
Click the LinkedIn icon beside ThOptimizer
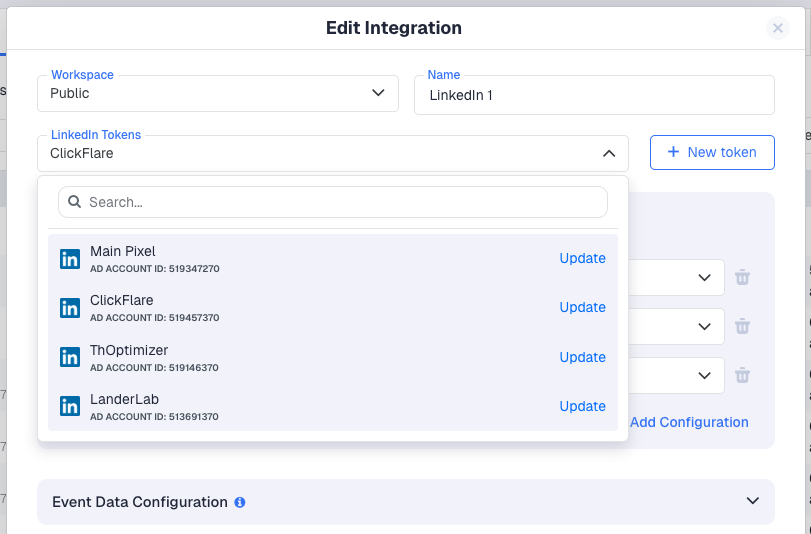pos(70,357)
